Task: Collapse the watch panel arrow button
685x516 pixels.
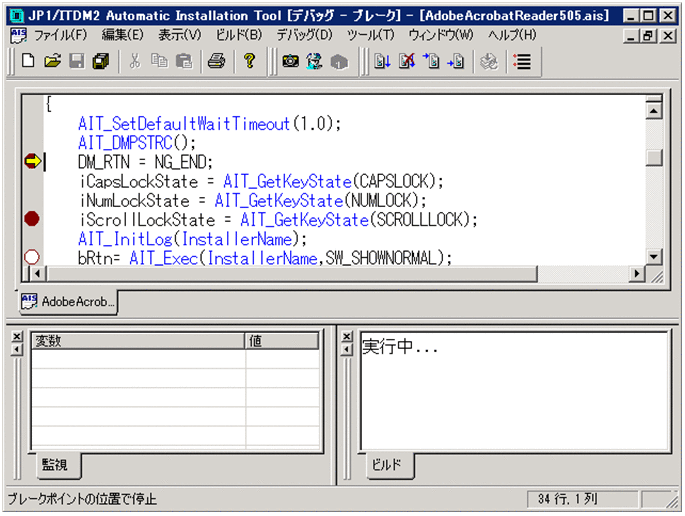Action: 17,350
